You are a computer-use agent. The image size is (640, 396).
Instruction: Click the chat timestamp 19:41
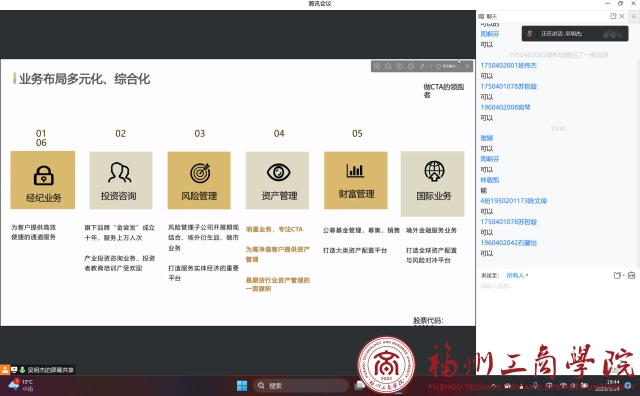[558, 129]
